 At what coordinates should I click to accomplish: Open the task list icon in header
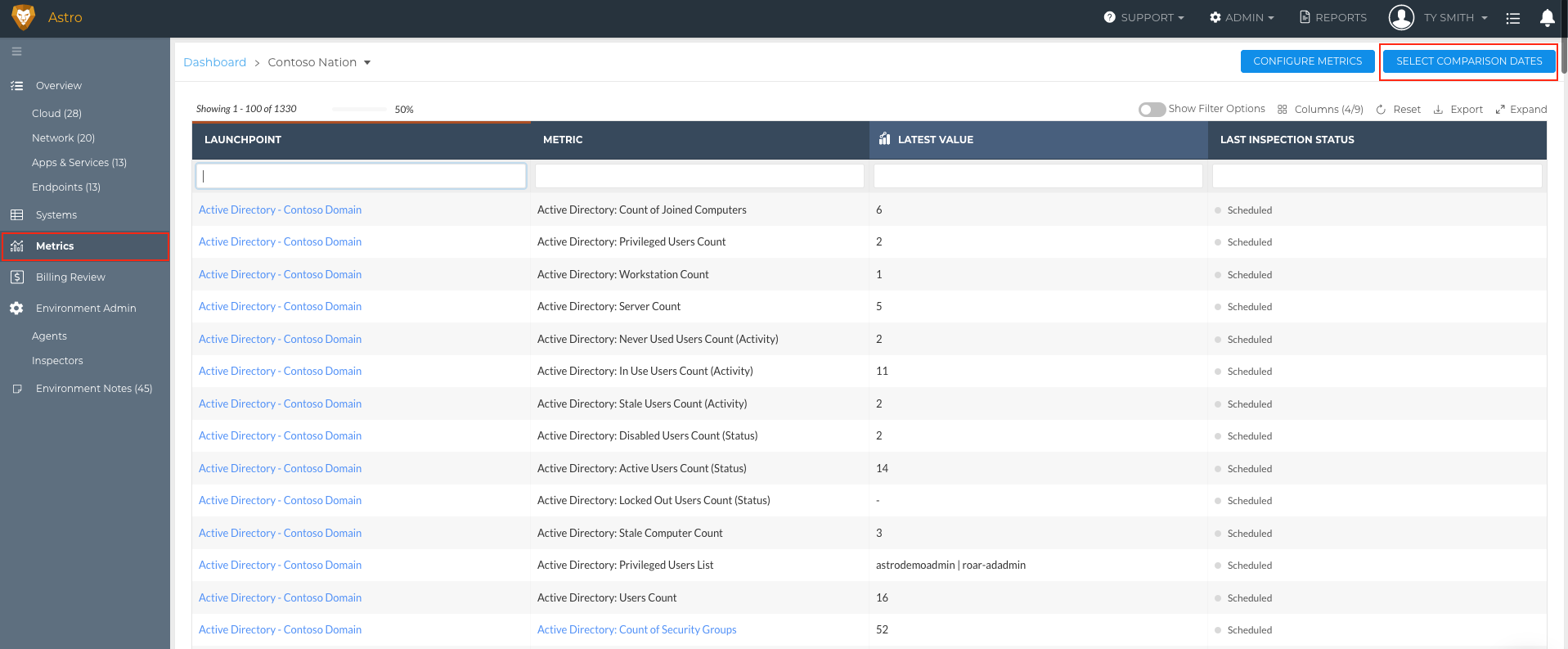1513,18
